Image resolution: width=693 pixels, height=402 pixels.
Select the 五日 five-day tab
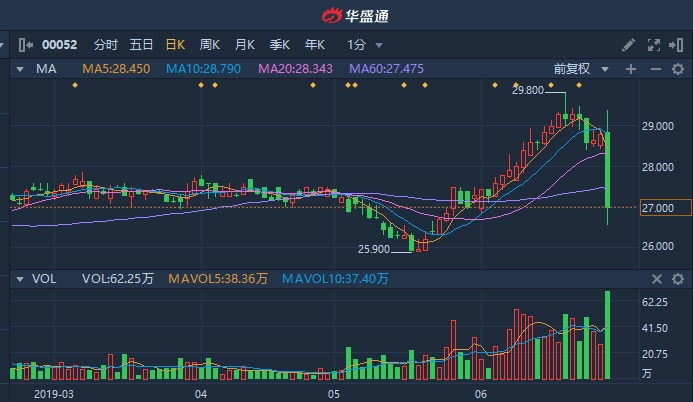tap(141, 45)
